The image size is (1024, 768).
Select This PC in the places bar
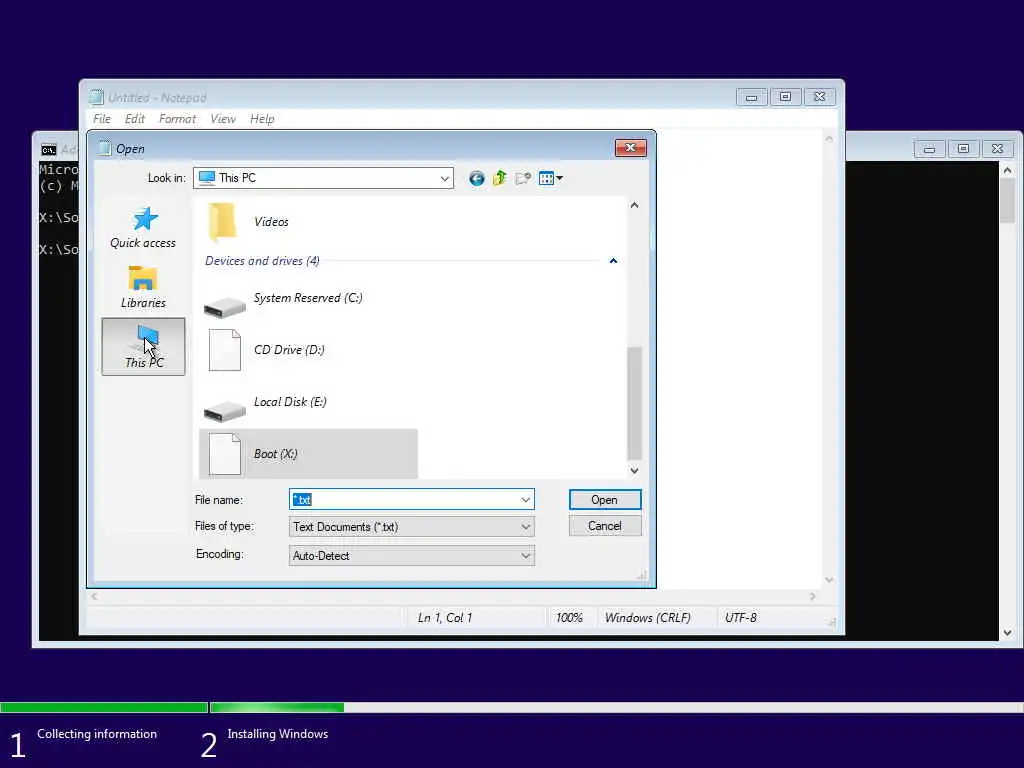pyautogui.click(x=143, y=347)
